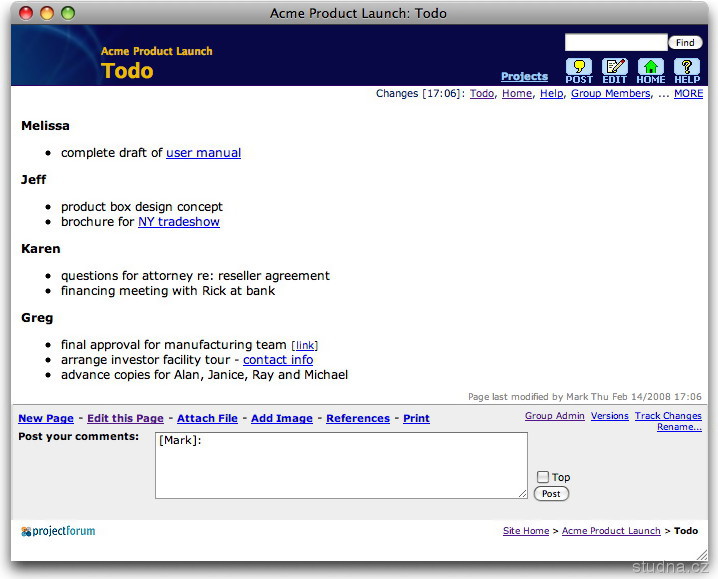Click the Add Image link

(282, 418)
